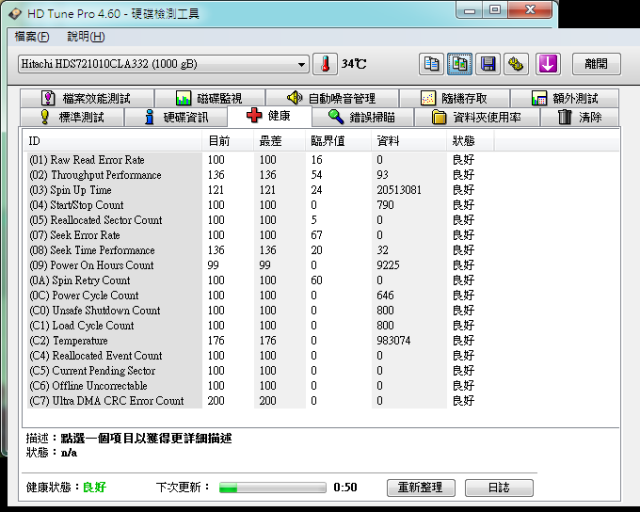Click the data value 646
This screenshot has height=512, width=640.
click(385, 295)
